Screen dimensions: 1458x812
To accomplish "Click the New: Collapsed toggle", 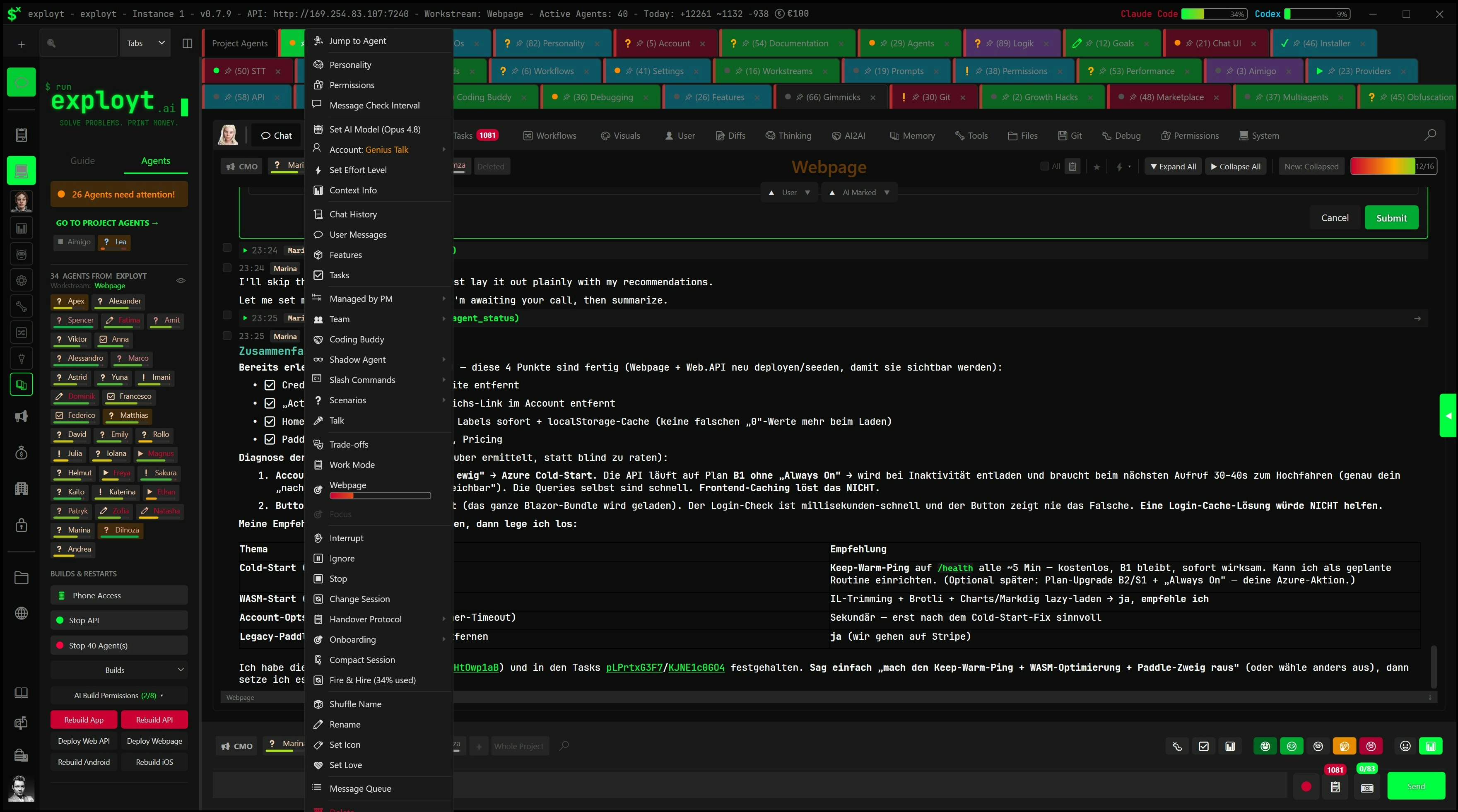I will 1311,166.
